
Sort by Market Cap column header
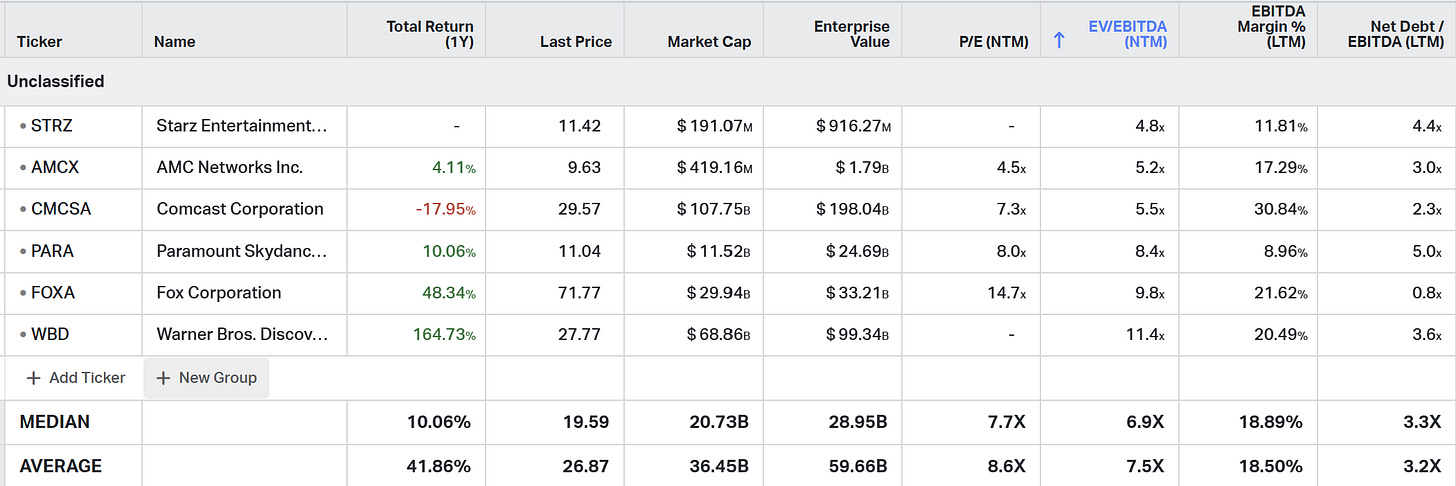709,42
